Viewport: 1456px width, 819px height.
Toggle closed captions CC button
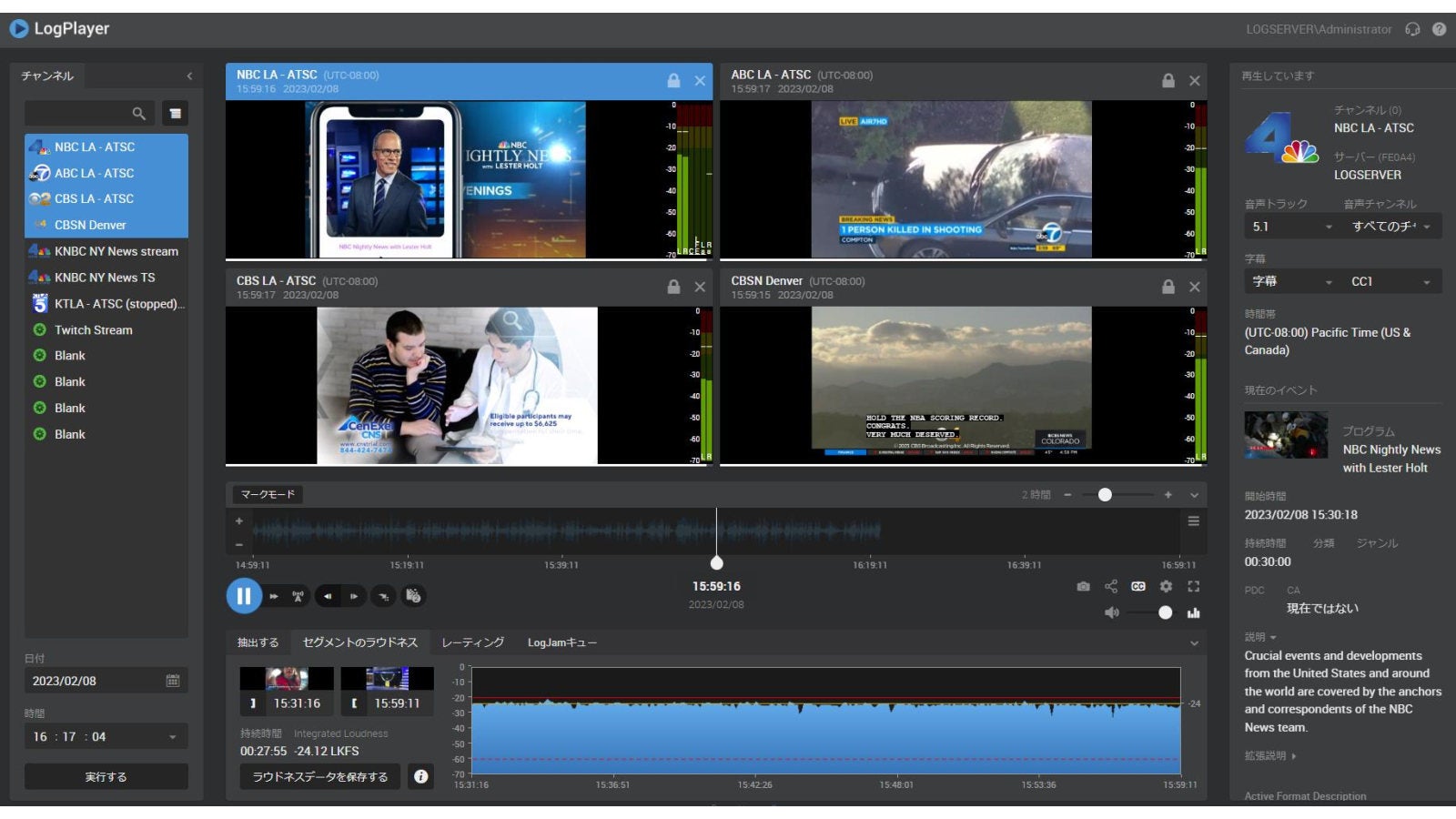click(x=1138, y=587)
